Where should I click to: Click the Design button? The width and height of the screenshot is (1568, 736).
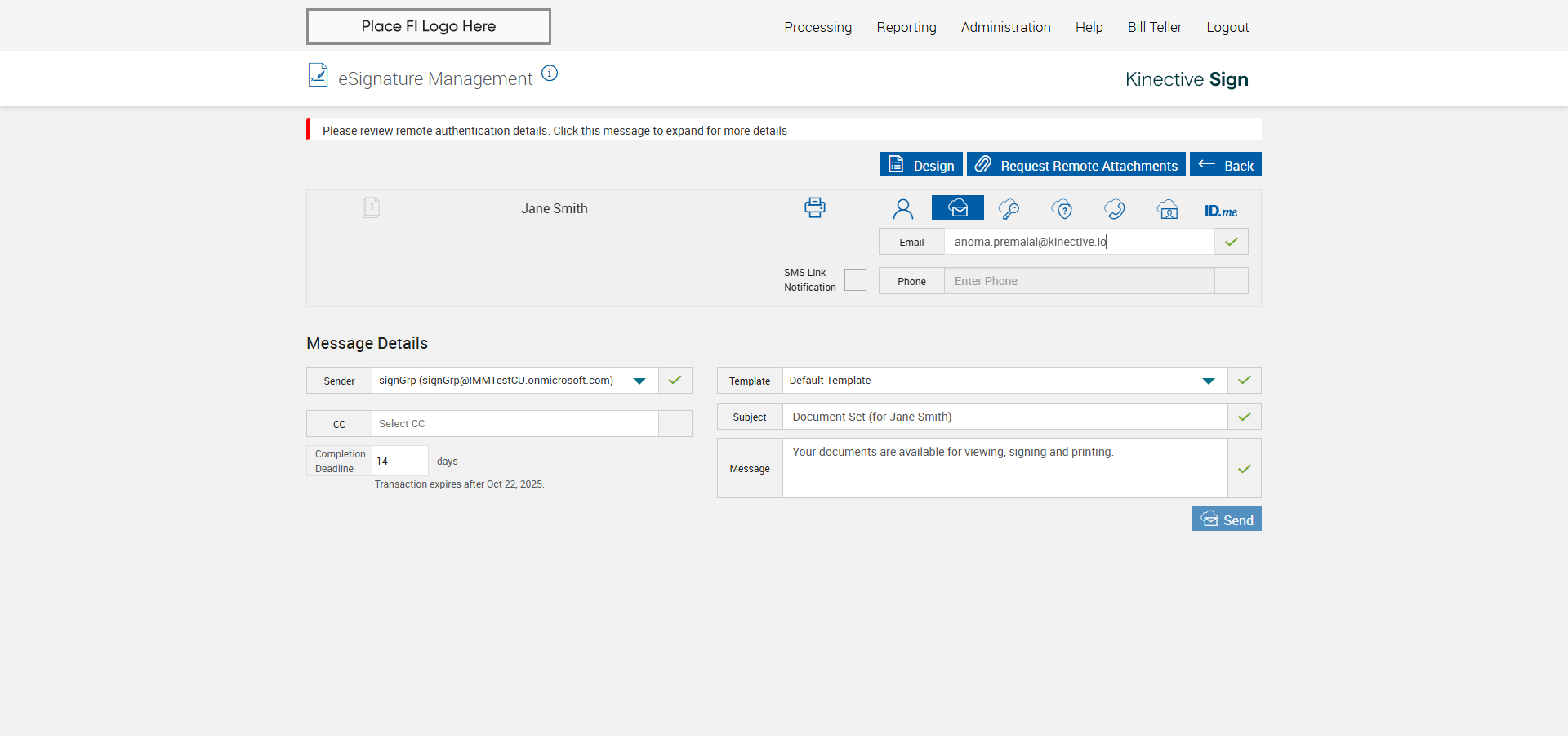[x=920, y=165]
